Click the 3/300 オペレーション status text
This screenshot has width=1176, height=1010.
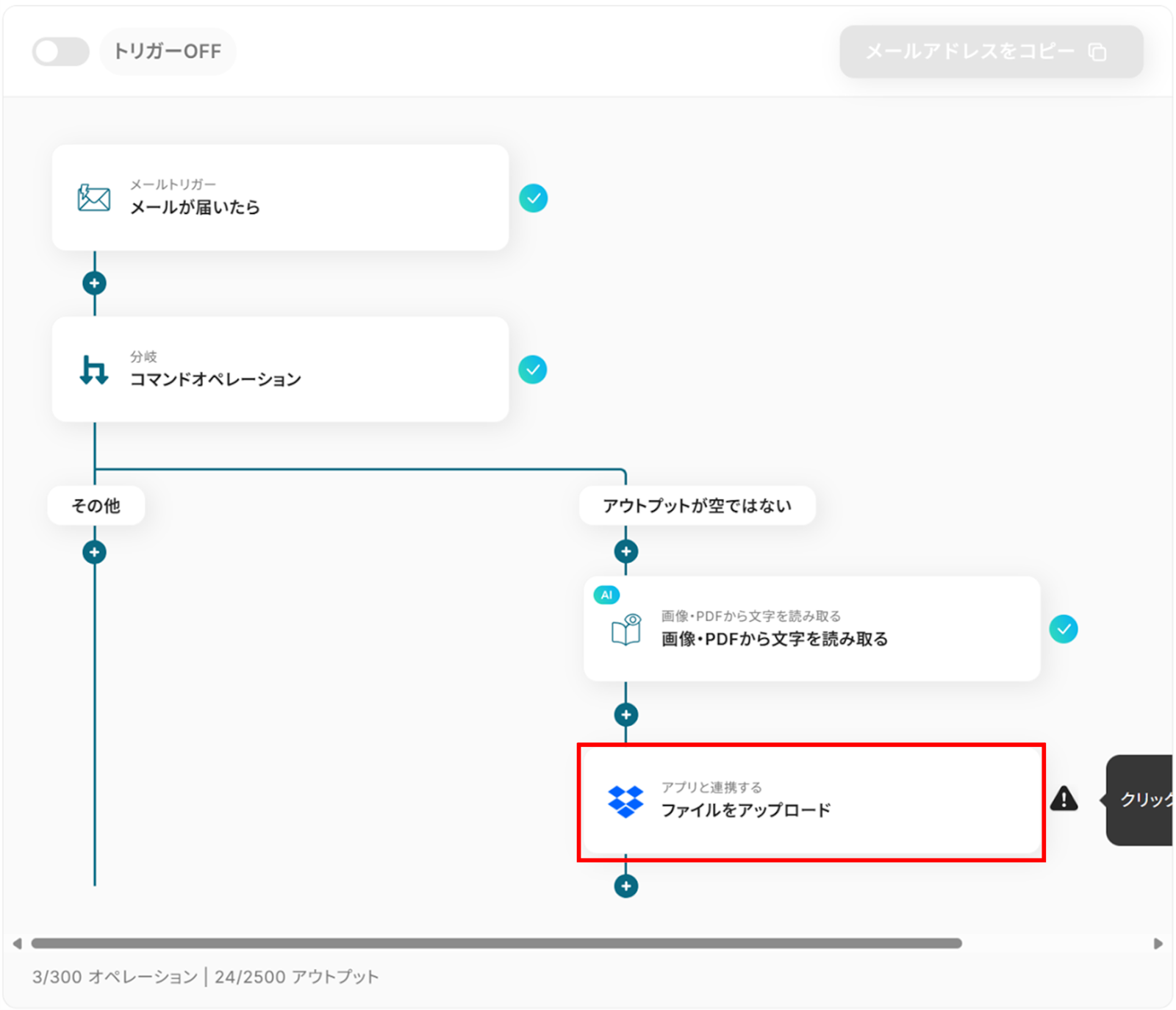[115, 977]
